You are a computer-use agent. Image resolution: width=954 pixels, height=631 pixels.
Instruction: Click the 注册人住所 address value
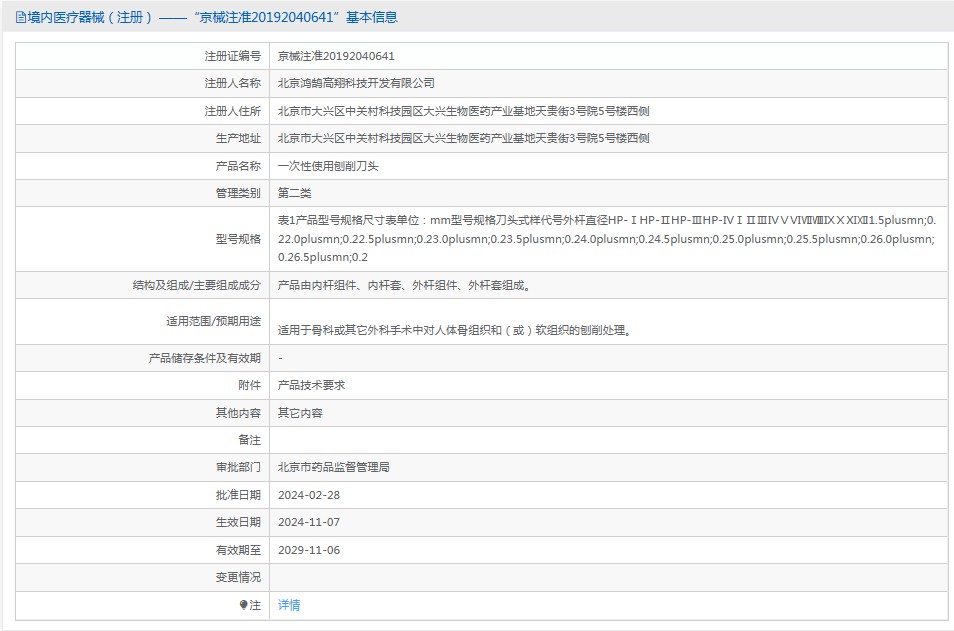(463, 111)
